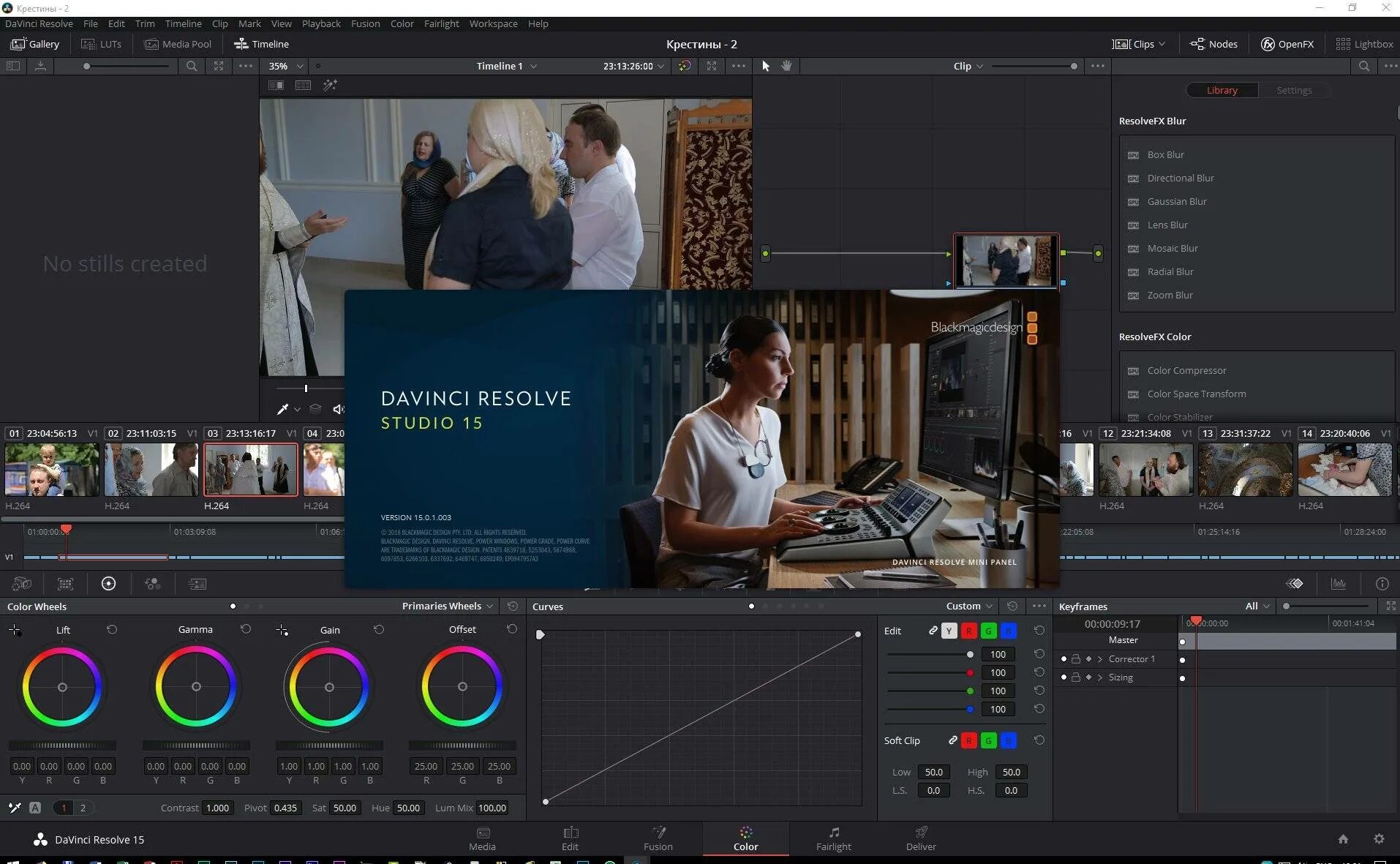Pick white point next to Gain
This screenshot has height=864, width=1400.
pos(282,630)
